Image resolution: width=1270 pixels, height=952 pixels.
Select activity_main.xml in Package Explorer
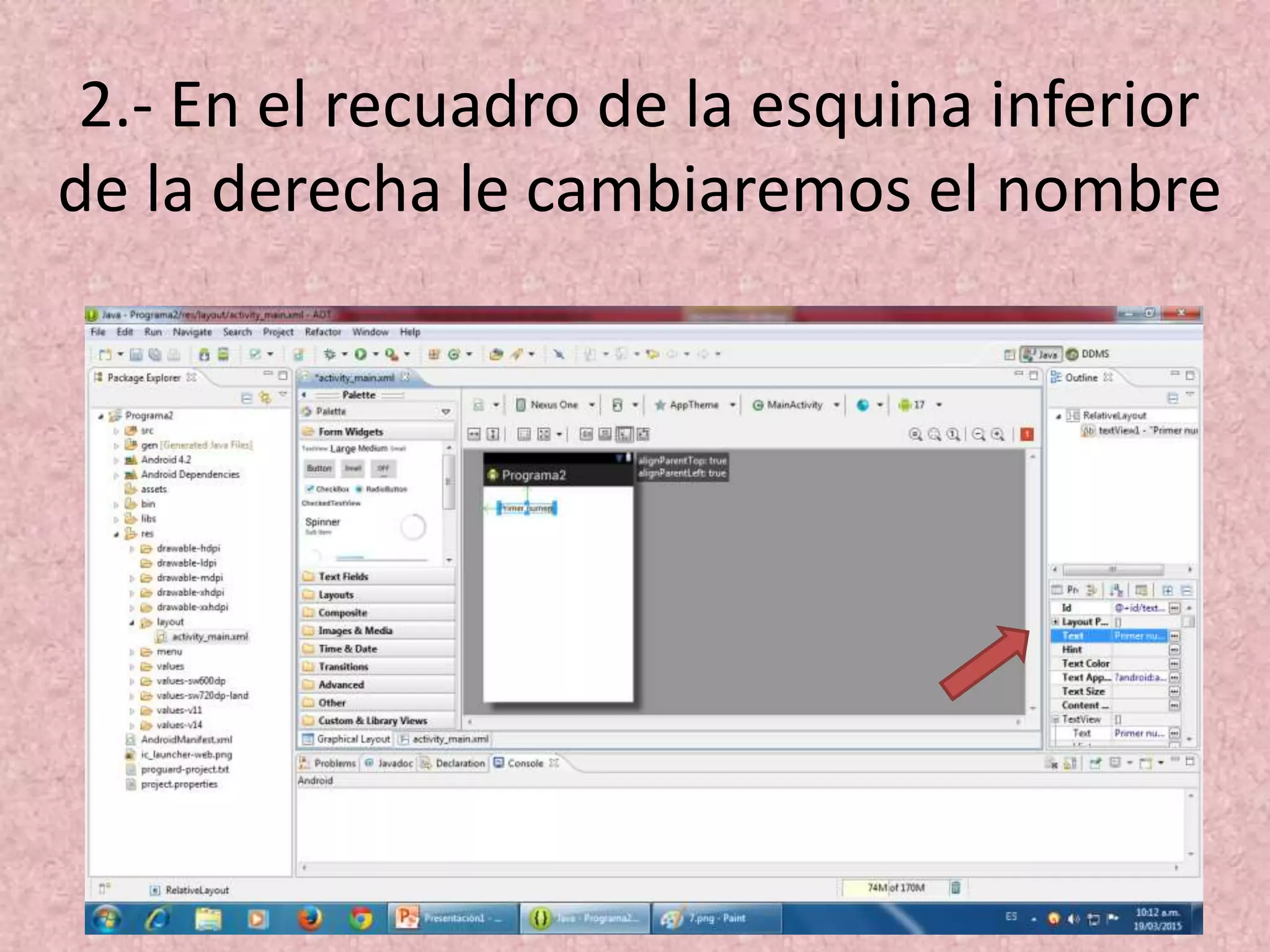(203, 637)
